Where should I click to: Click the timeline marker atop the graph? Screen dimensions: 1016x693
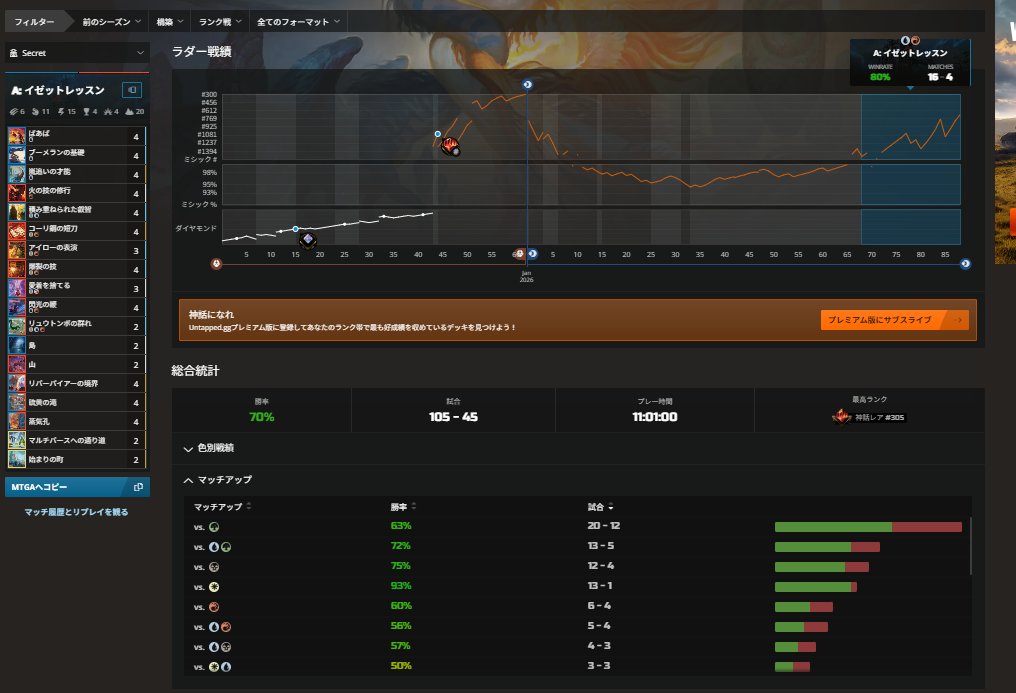coord(527,84)
